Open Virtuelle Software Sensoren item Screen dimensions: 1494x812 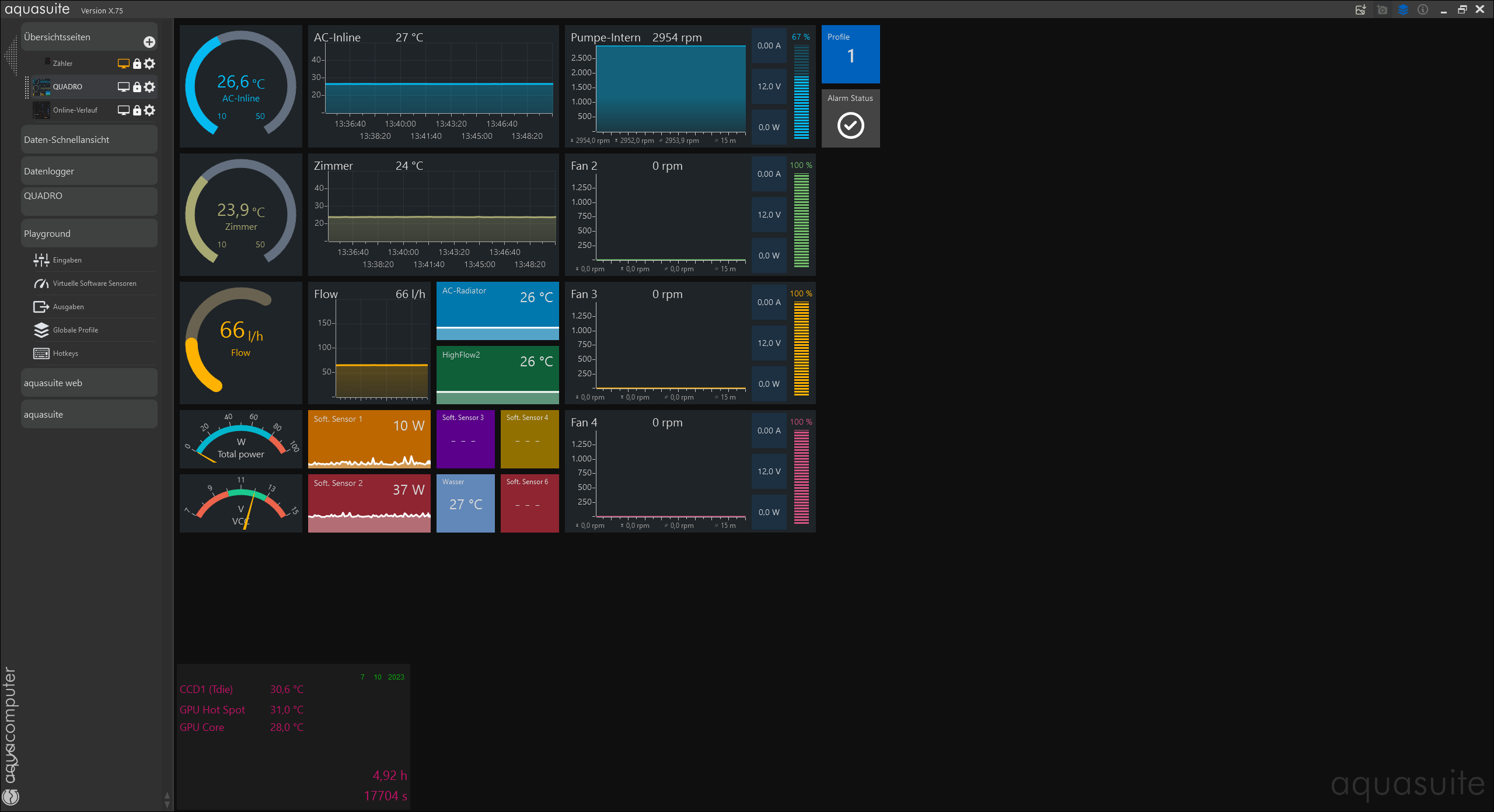click(x=95, y=283)
